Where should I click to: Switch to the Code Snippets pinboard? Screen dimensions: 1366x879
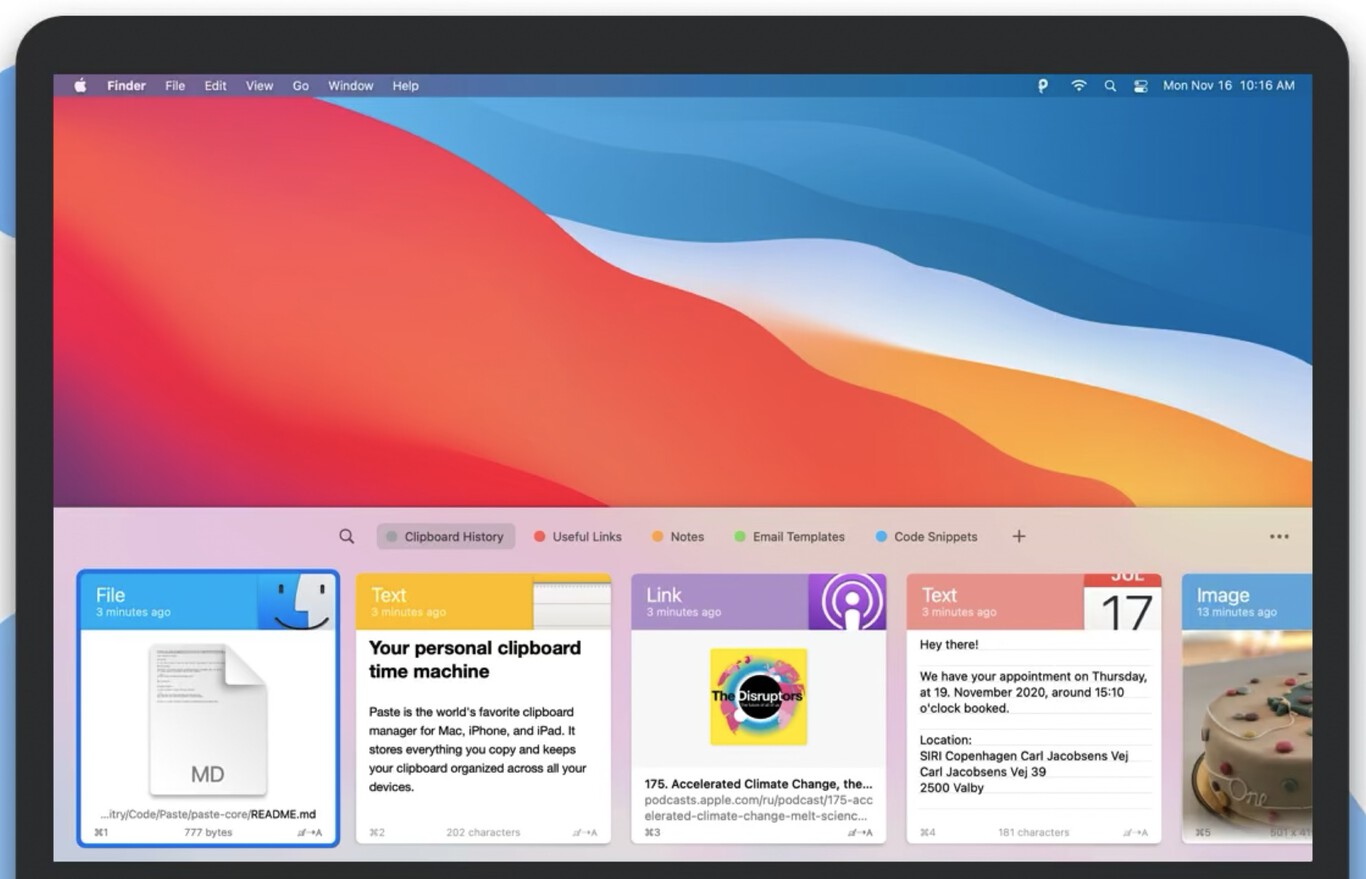click(x=934, y=536)
